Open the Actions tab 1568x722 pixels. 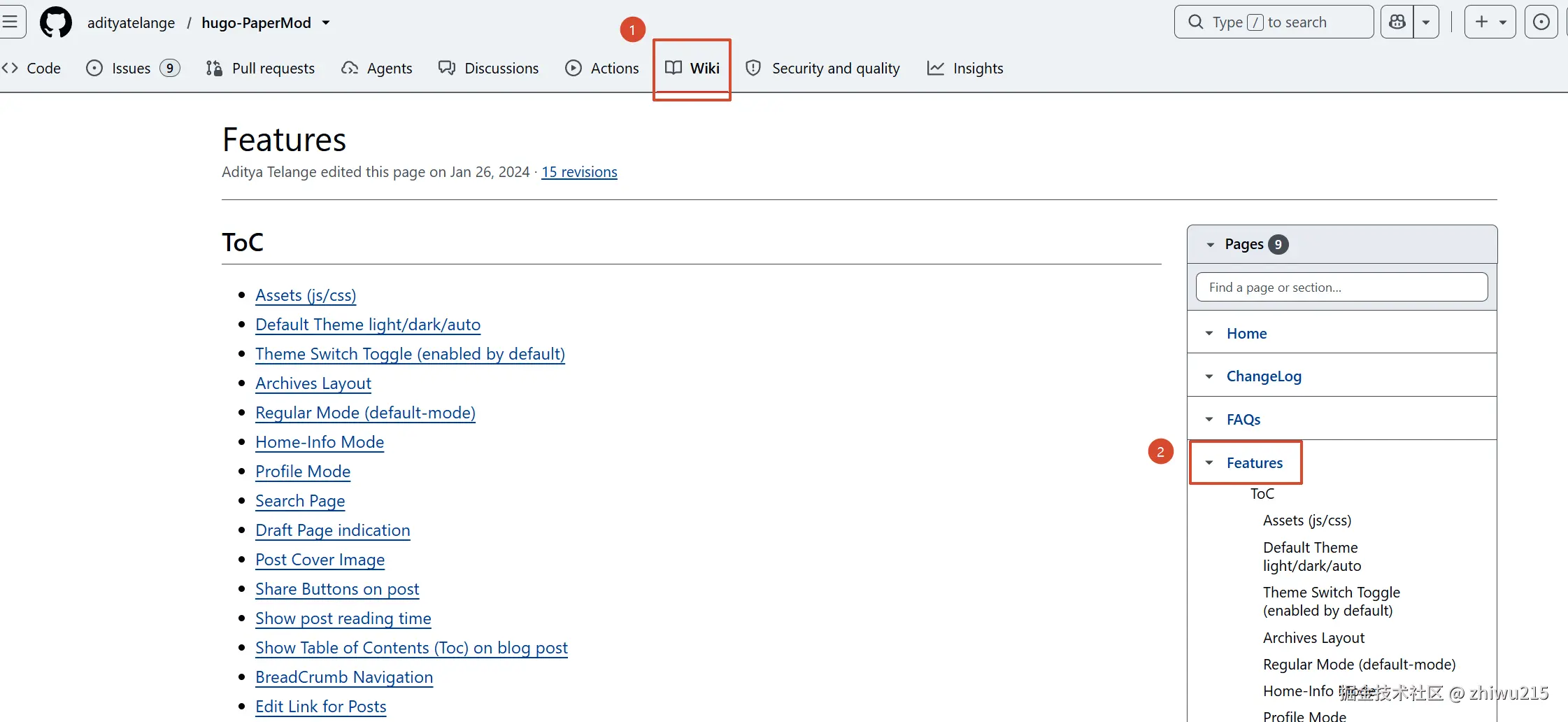[x=602, y=69]
